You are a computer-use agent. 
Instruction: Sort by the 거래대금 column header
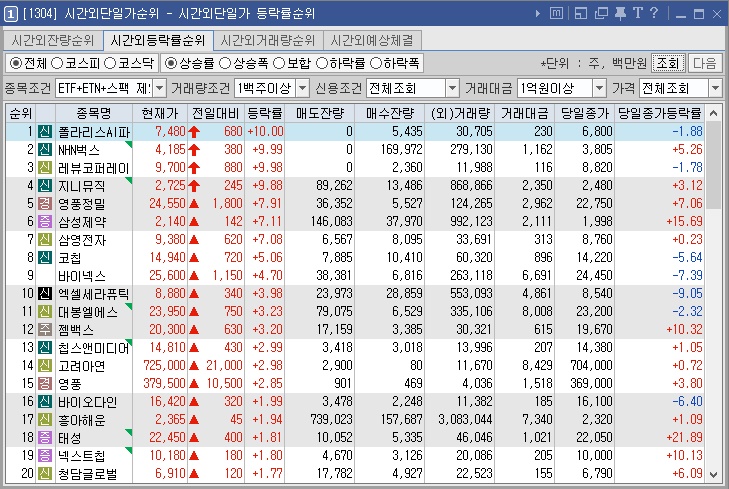524,113
